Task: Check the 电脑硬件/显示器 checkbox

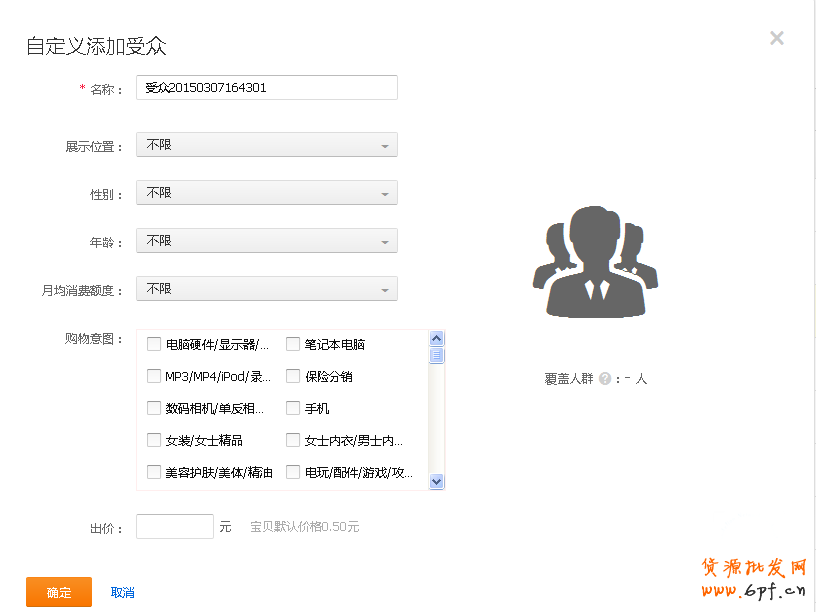Action: coord(154,345)
